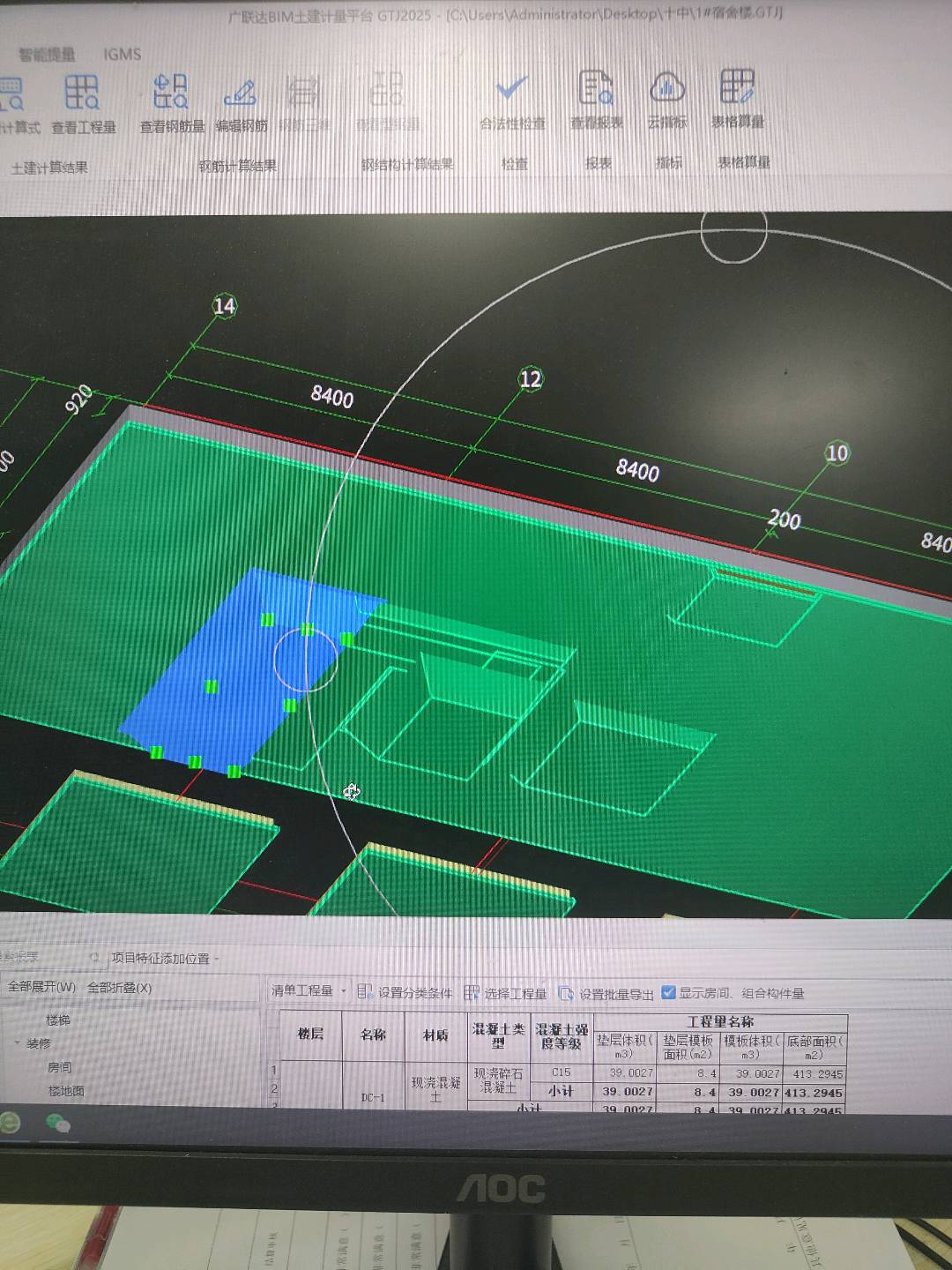952x1270 pixels.
Task: Click 全部展开(W) button
Action: (x=41, y=987)
